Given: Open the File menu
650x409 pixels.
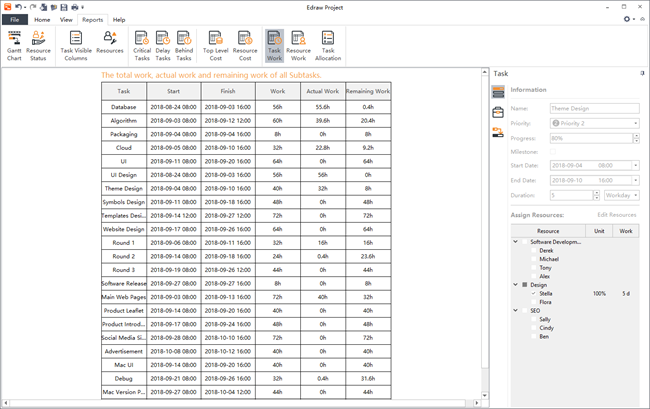Looking at the screenshot, I should pyautogui.click(x=14, y=19).
